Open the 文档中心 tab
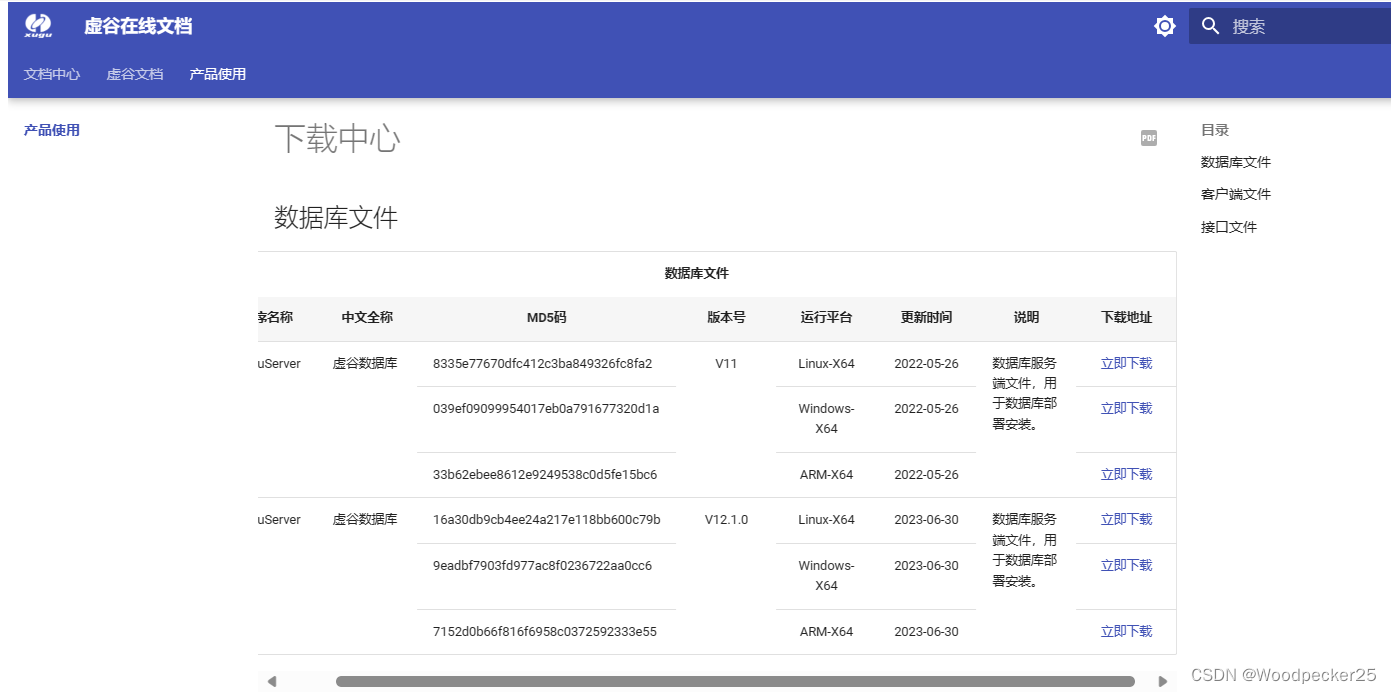 pos(52,74)
